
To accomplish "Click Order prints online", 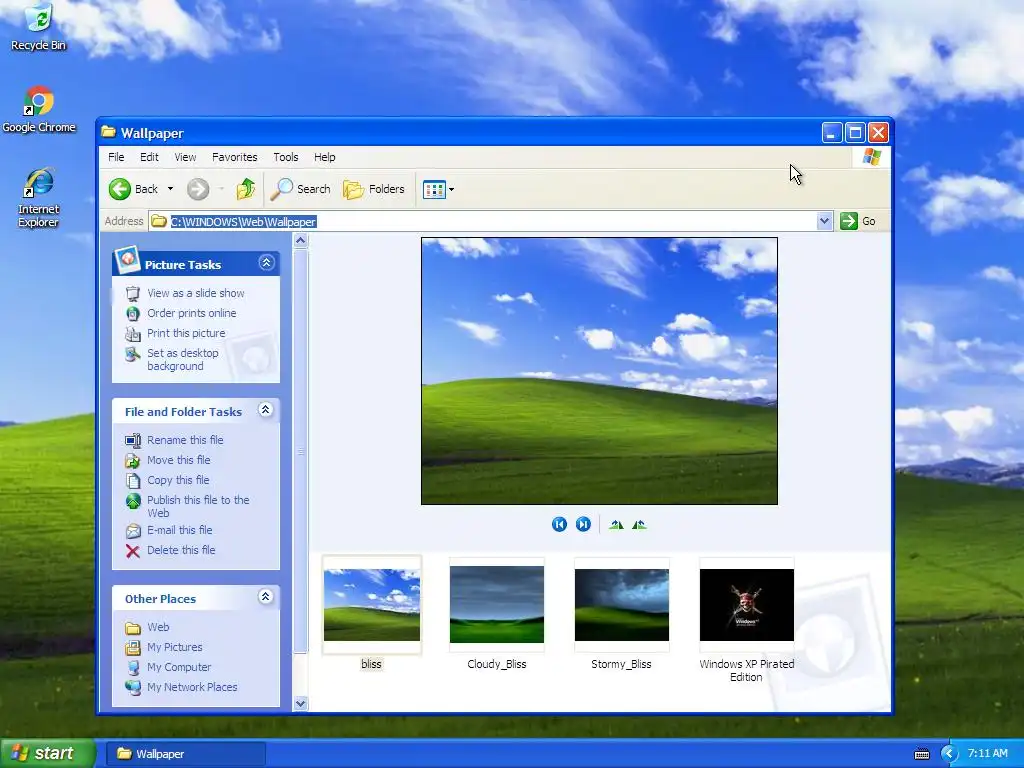I will (x=191, y=313).
